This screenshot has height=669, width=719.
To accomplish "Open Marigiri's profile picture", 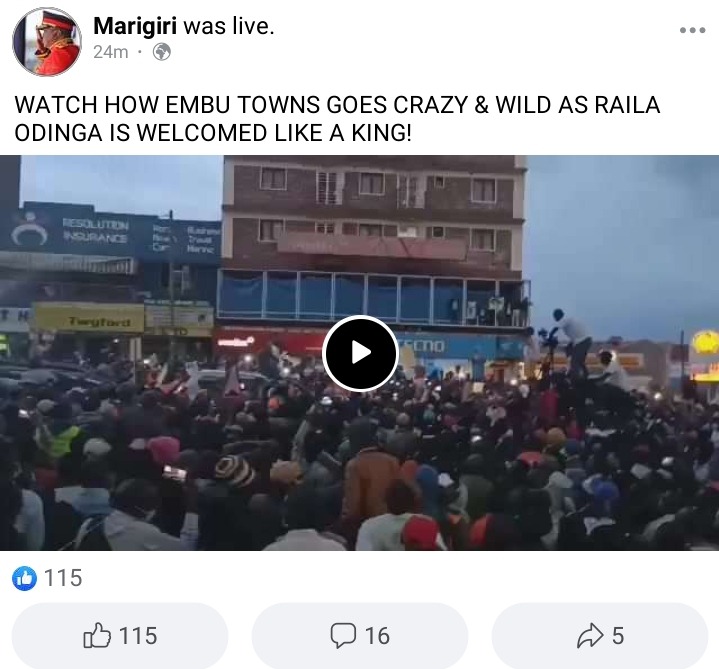I will click(47, 42).
